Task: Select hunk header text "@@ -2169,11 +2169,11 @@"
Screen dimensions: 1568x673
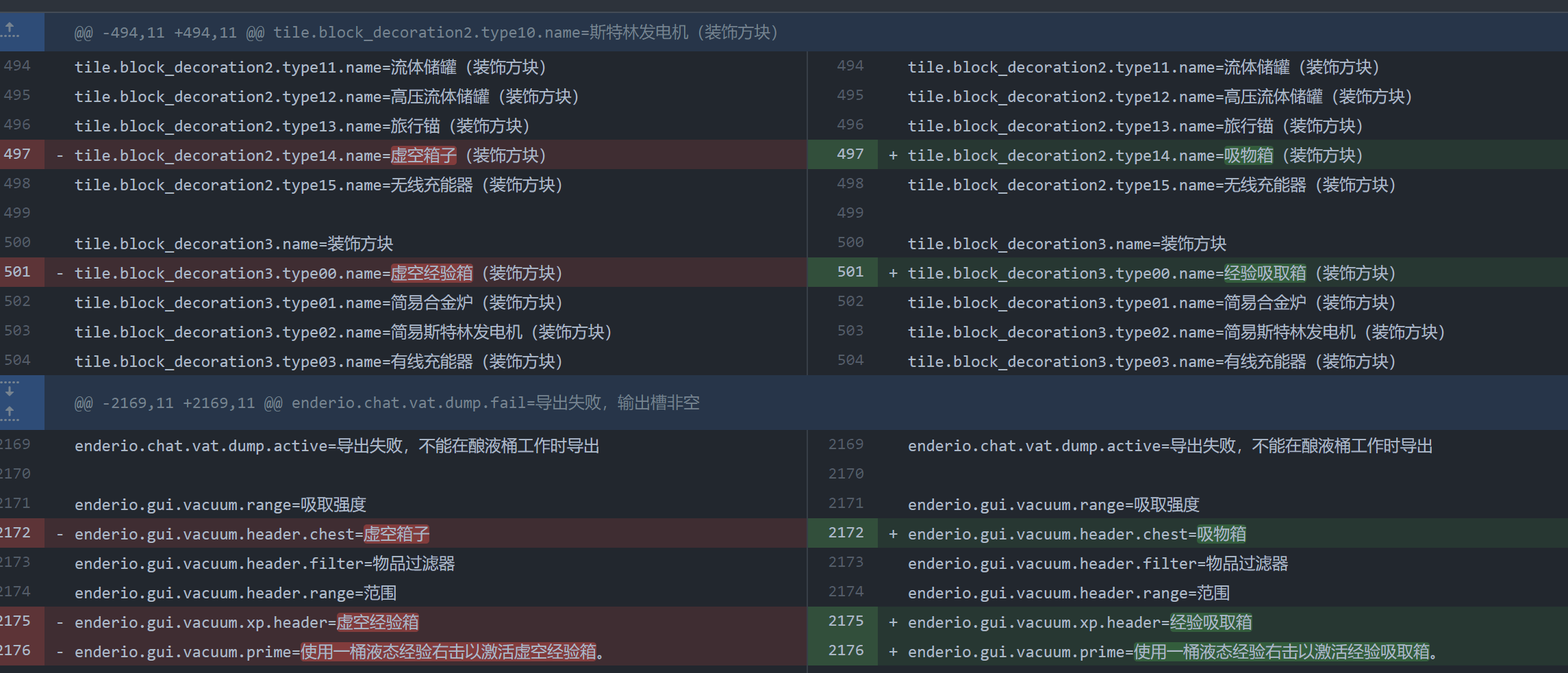Action: (x=178, y=403)
